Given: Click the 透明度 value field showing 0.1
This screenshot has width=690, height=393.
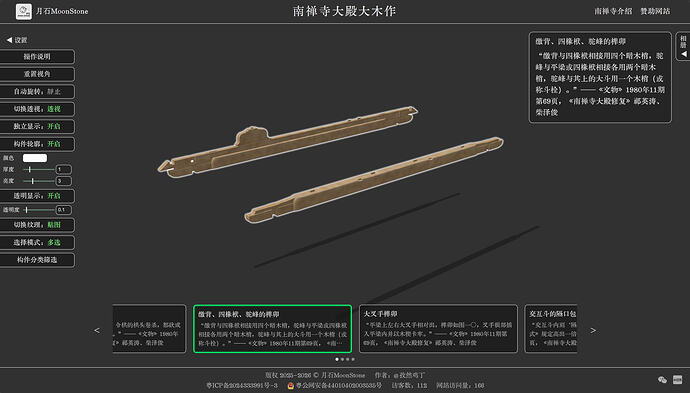Looking at the screenshot, I should coord(64,210).
